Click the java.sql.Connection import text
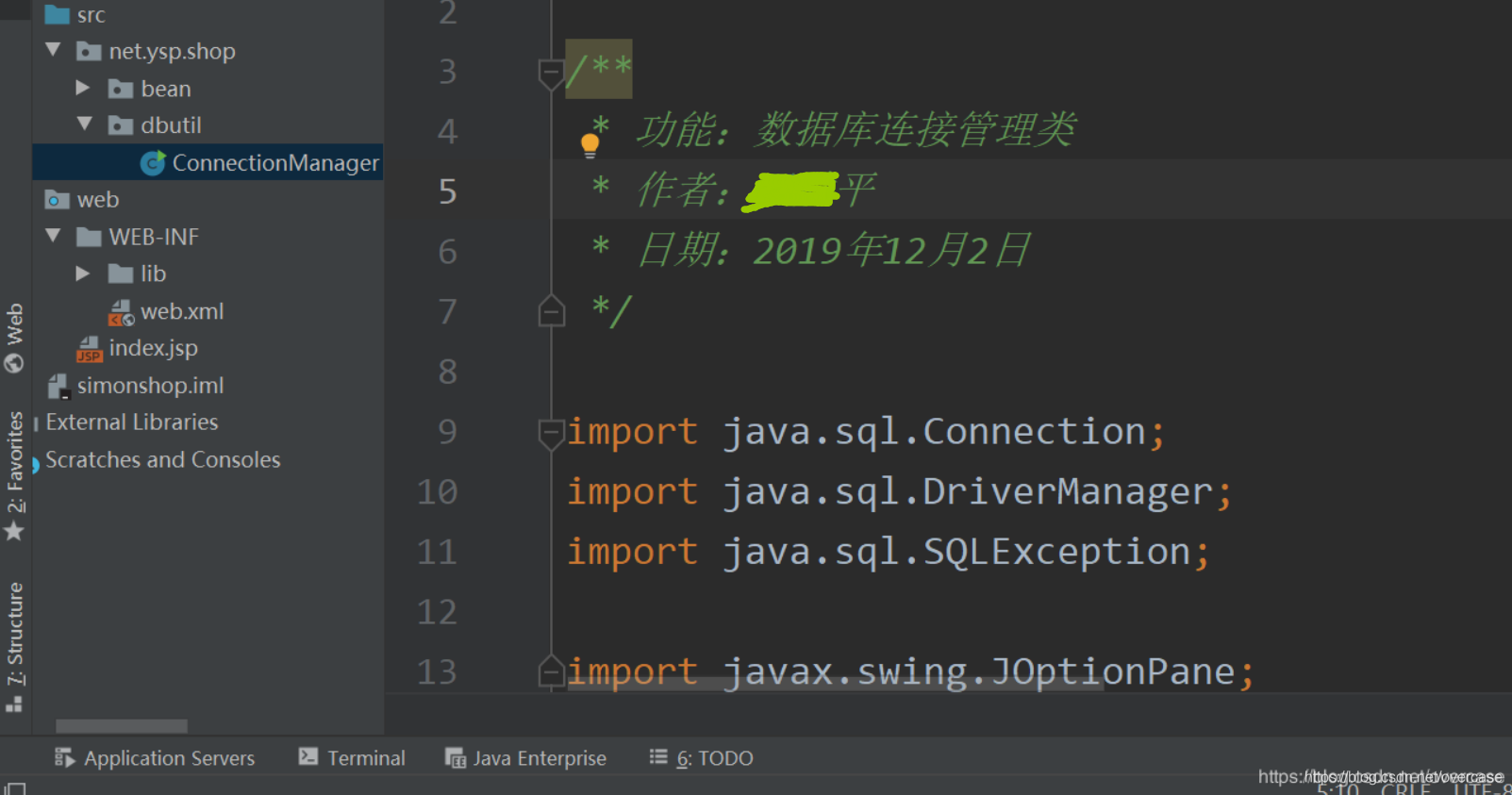The width and height of the screenshot is (1512, 795). pyautogui.click(x=934, y=432)
